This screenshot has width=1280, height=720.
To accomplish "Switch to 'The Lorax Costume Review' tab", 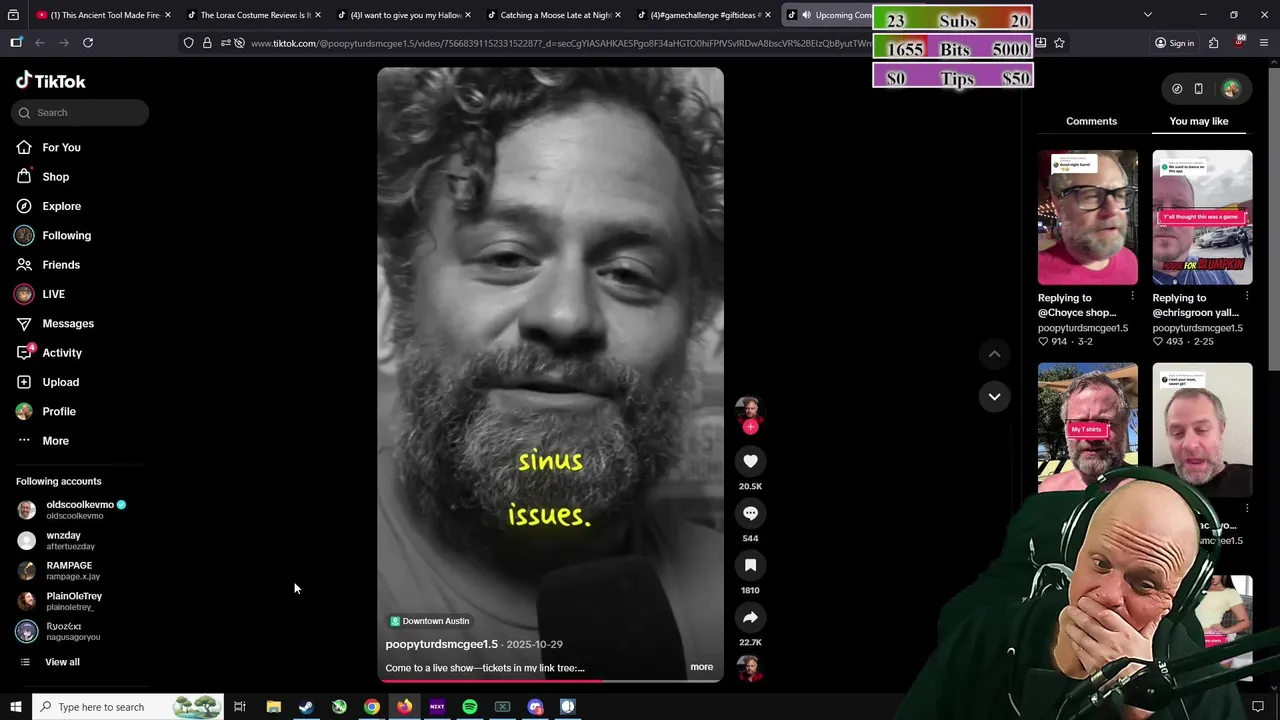I will pyautogui.click(x=254, y=15).
